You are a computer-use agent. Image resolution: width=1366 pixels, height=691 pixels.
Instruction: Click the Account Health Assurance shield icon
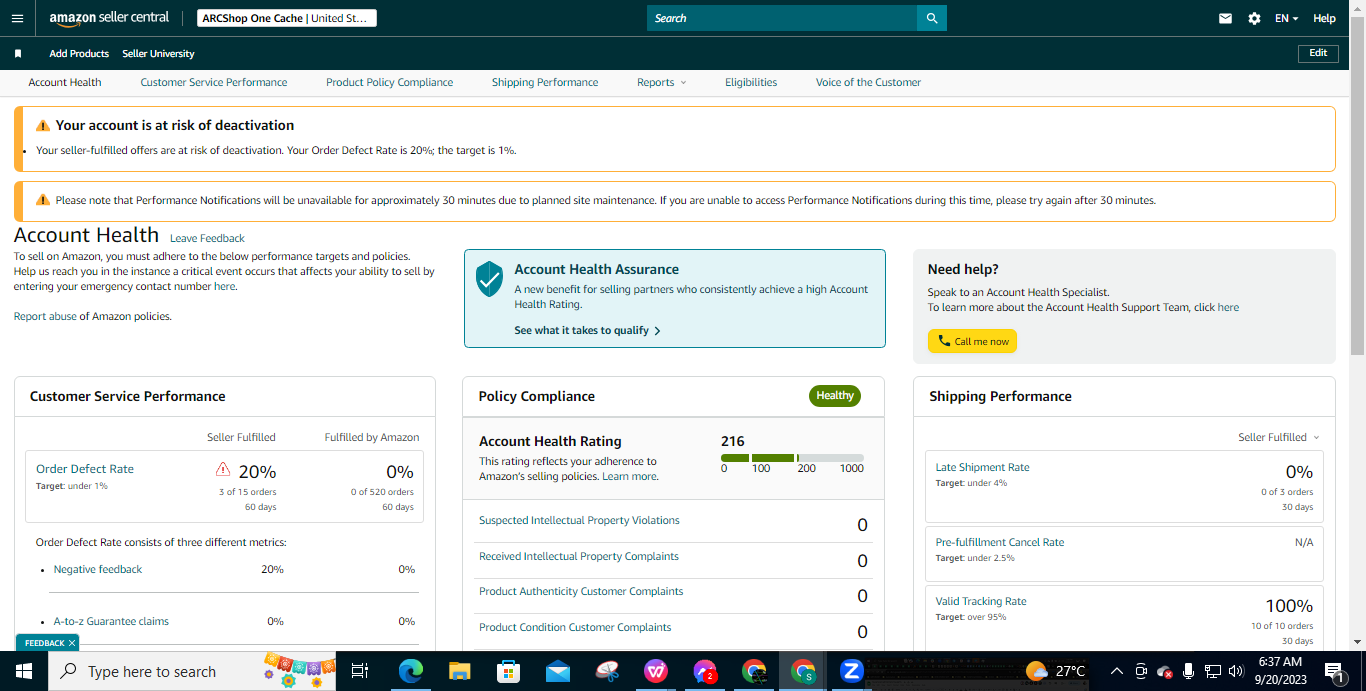(x=488, y=279)
